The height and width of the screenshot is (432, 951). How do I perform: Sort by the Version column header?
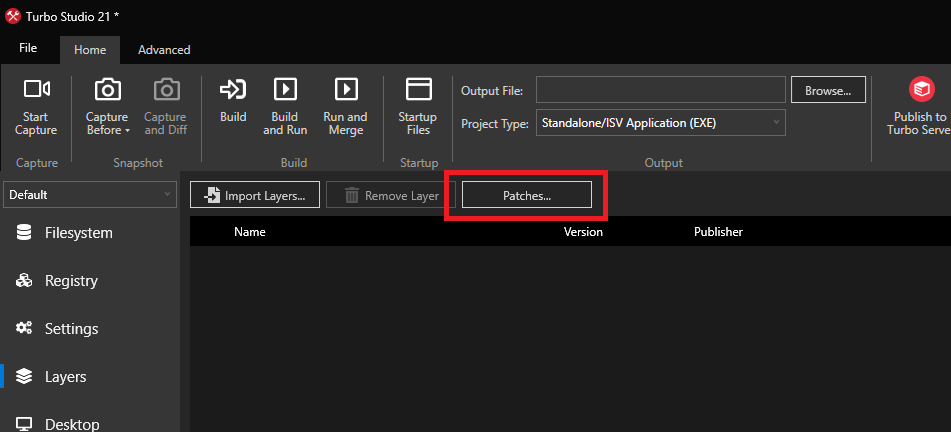[x=583, y=232]
